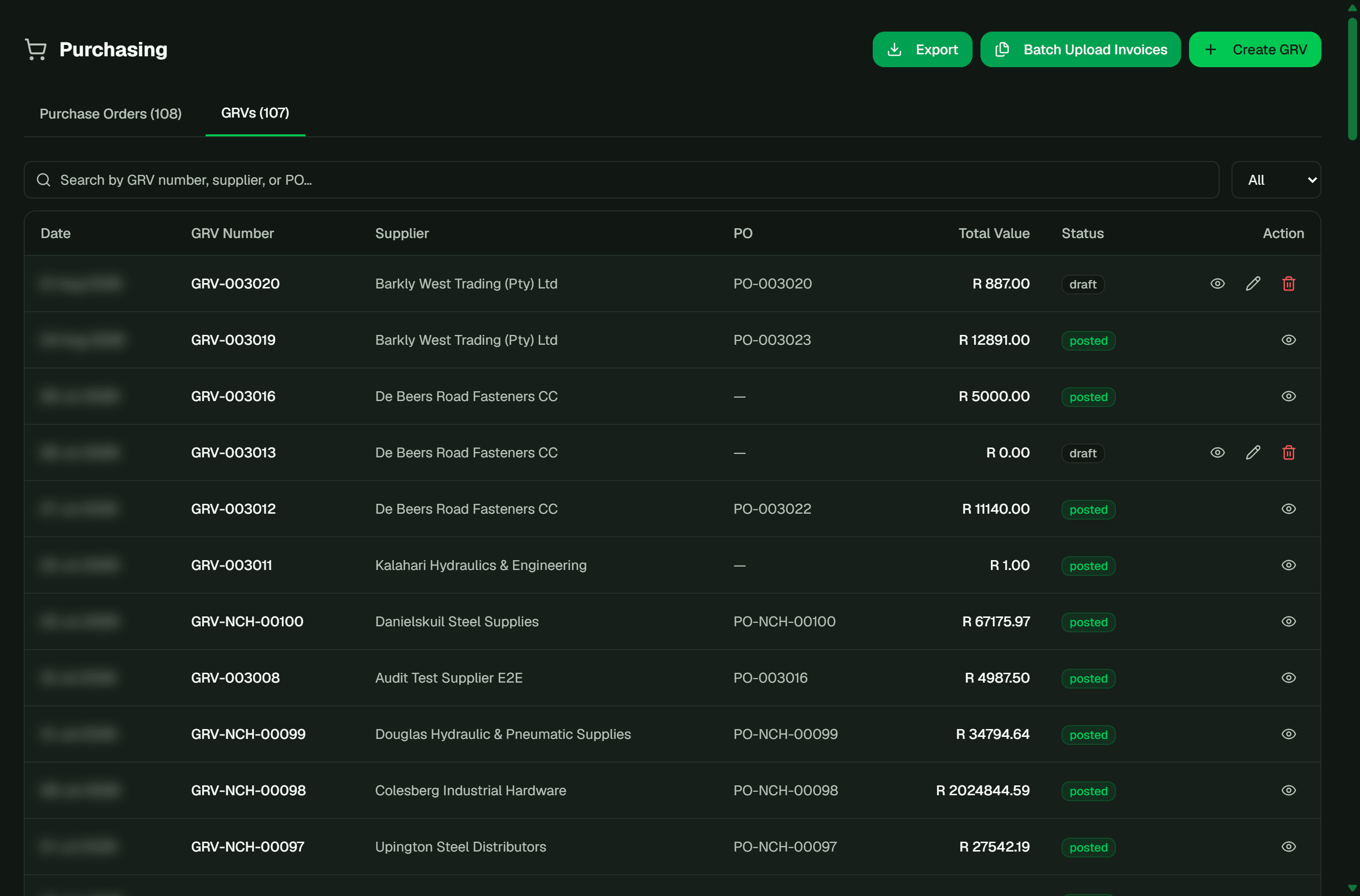The width and height of the screenshot is (1360, 896).
Task: Click the vertical page scrollbar thumb
Action: tap(1352, 79)
